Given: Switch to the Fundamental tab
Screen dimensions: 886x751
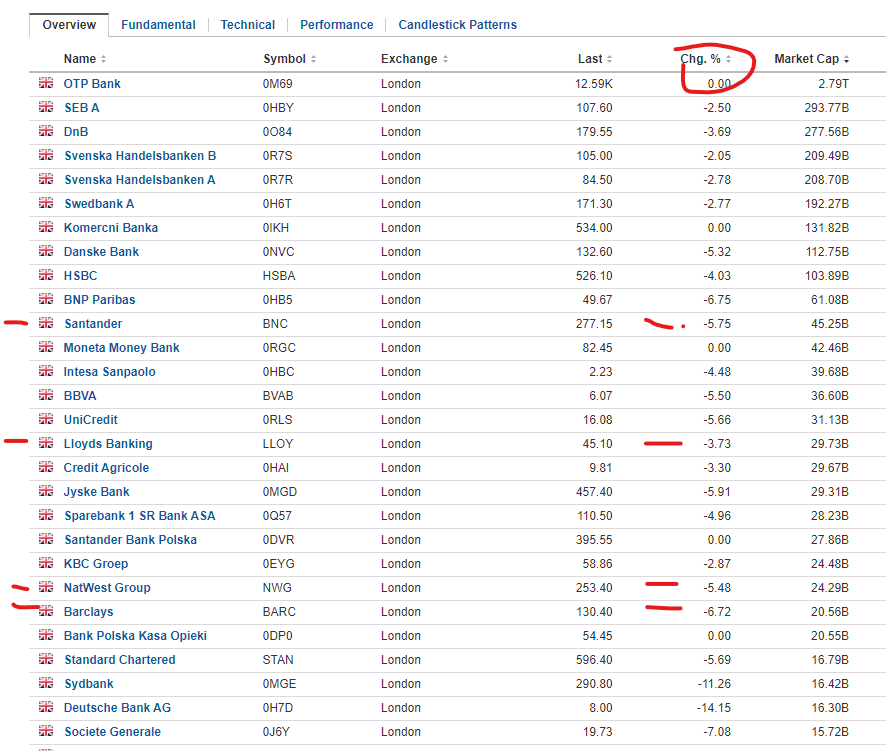Looking at the screenshot, I should (158, 25).
